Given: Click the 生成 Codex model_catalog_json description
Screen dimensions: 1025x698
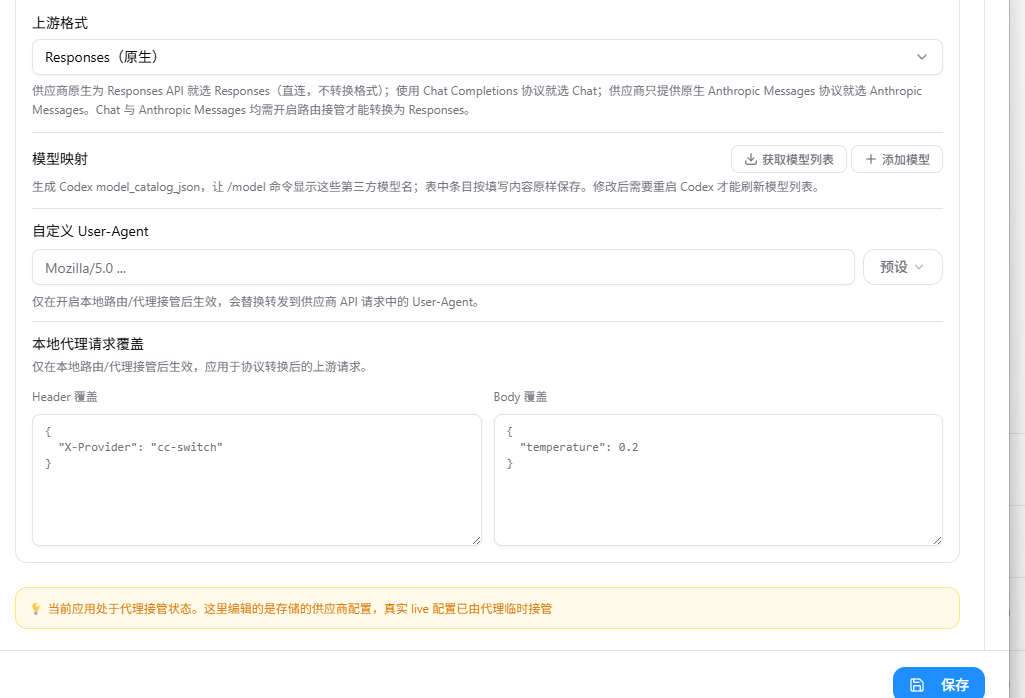Looking at the screenshot, I should coord(427,187).
